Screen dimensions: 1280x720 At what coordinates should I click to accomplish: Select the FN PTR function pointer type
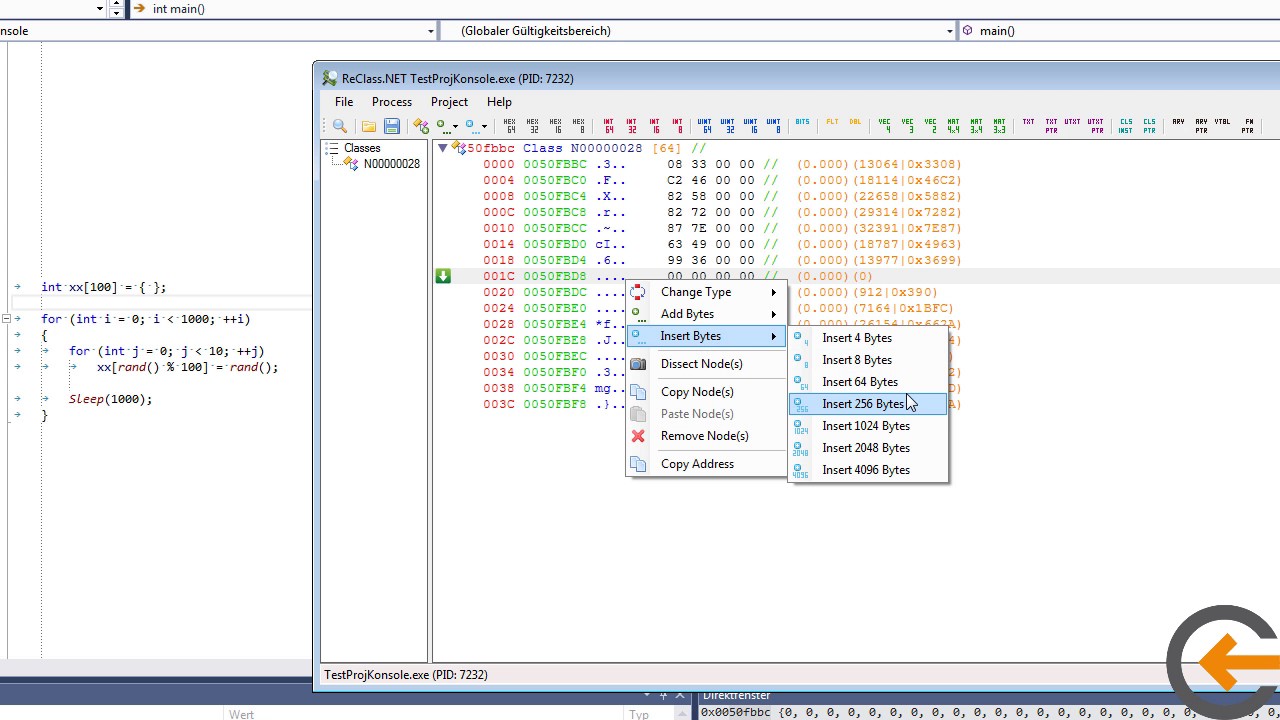tap(1248, 126)
